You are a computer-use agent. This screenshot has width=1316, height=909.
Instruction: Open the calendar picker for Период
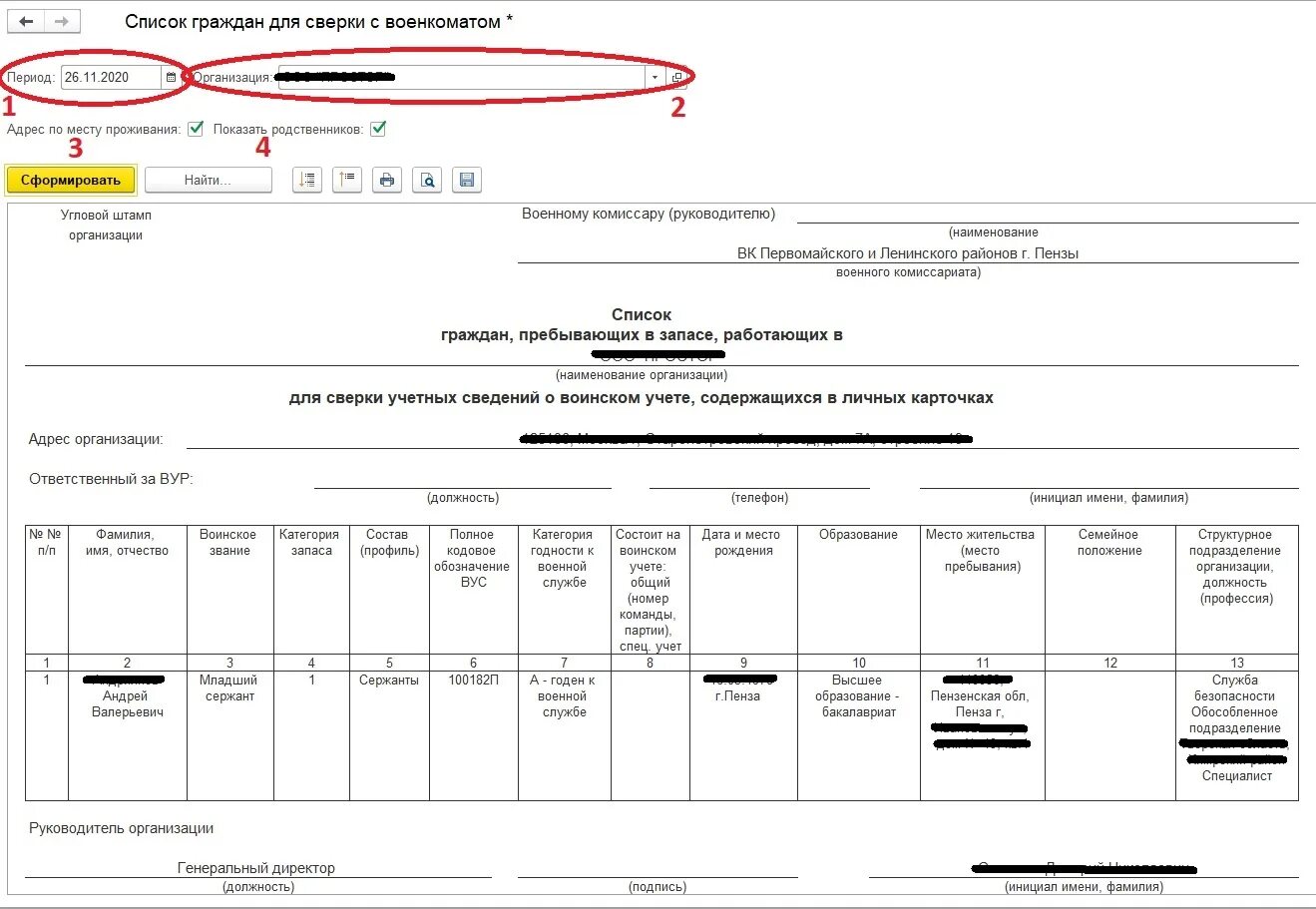coord(171,77)
